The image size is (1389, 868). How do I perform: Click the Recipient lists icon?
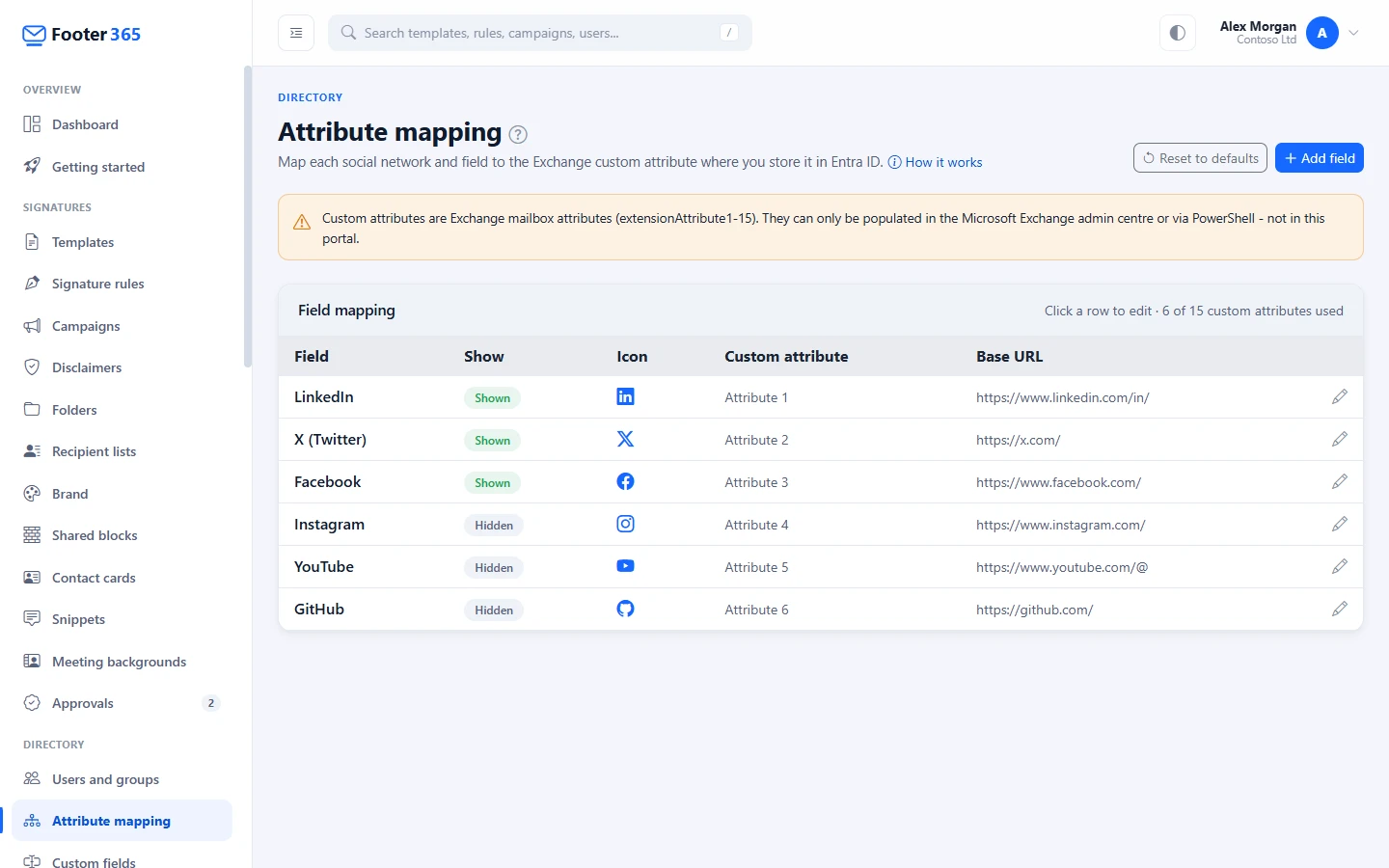coord(32,451)
